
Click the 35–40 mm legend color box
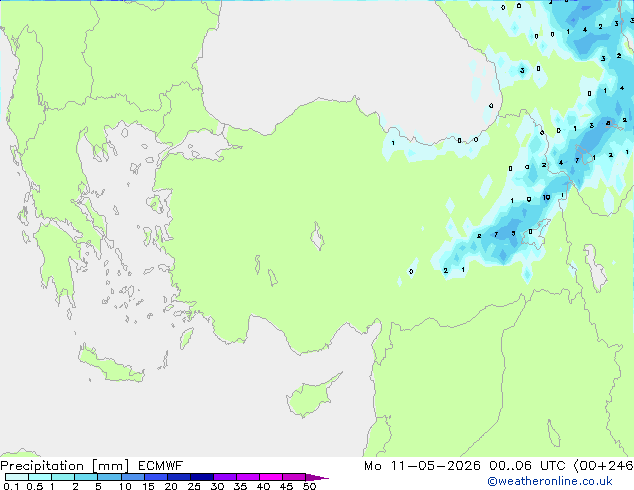[247, 477]
